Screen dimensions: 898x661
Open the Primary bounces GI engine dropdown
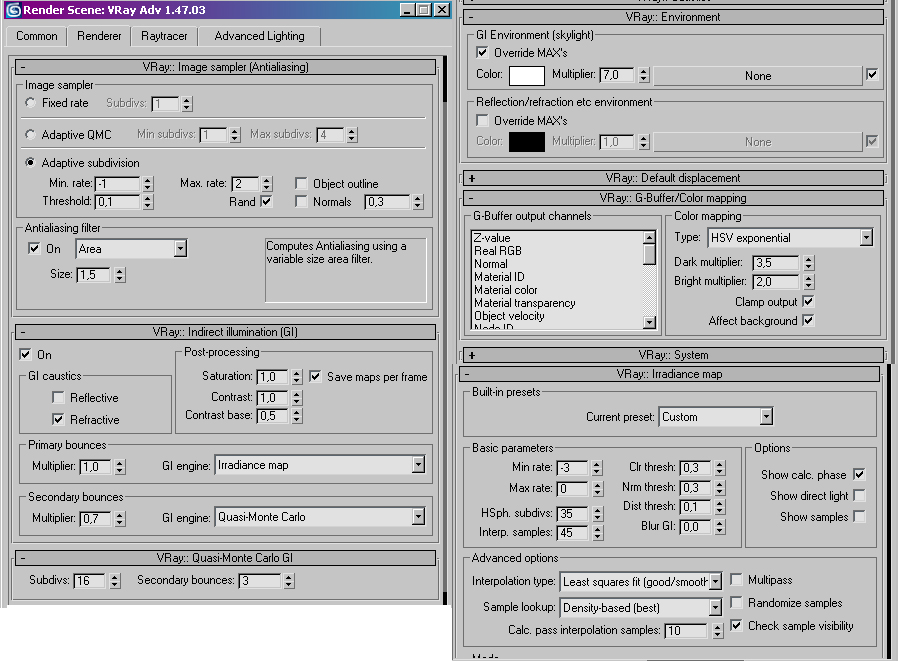(x=320, y=465)
